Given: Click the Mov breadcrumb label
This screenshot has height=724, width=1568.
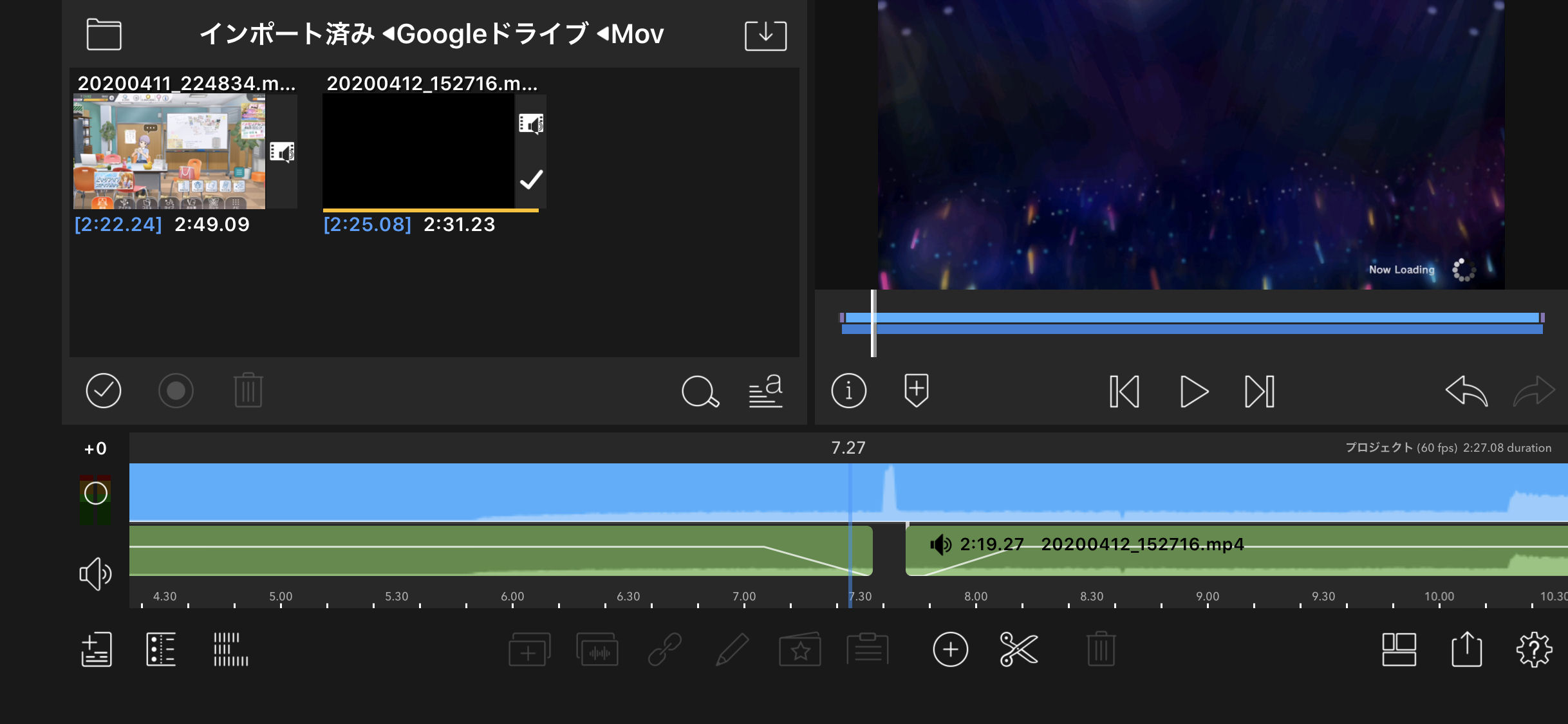Looking at the screenshot, I should [637, 34].
